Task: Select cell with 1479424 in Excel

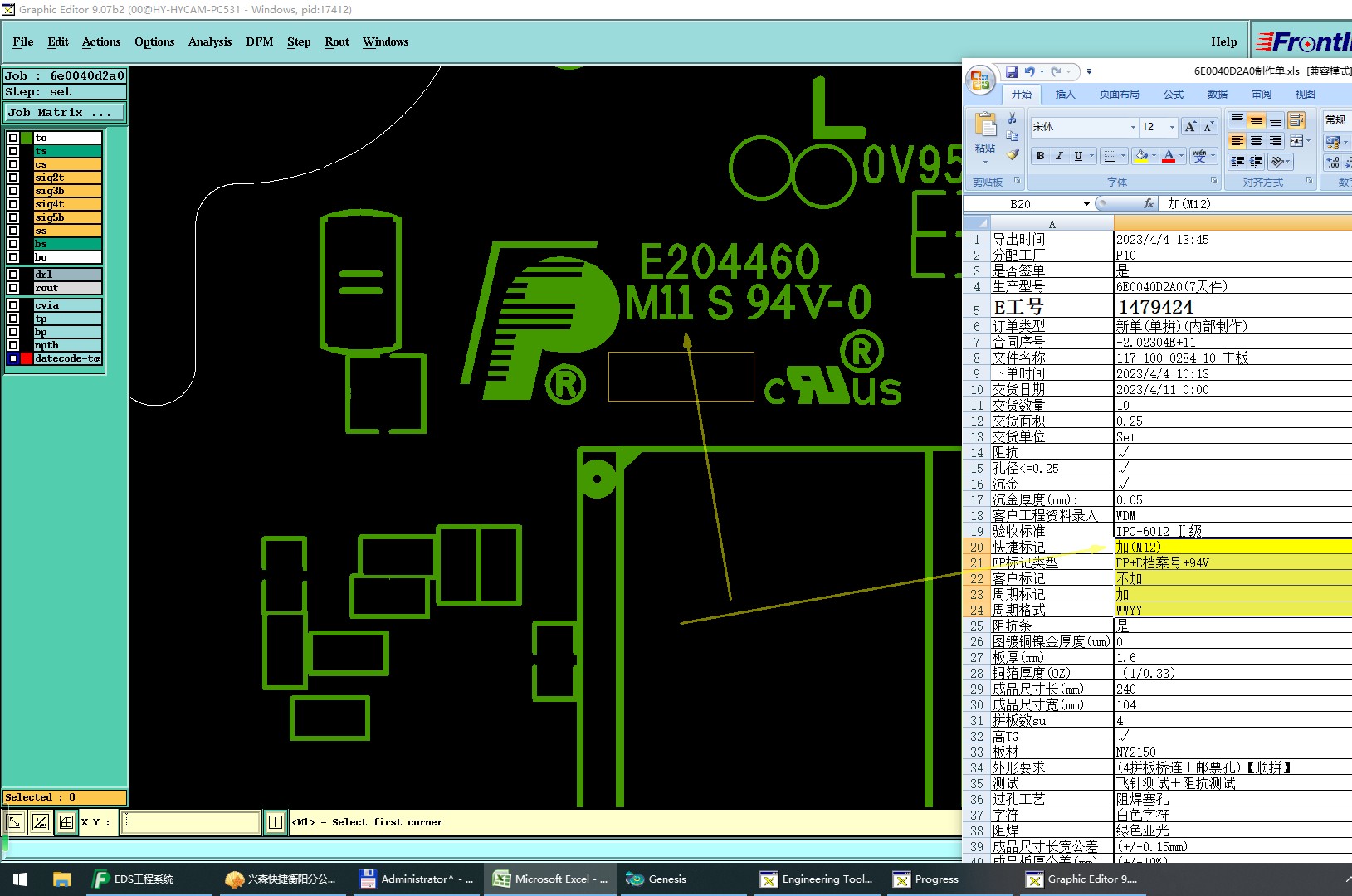Action: (1232, 307)
